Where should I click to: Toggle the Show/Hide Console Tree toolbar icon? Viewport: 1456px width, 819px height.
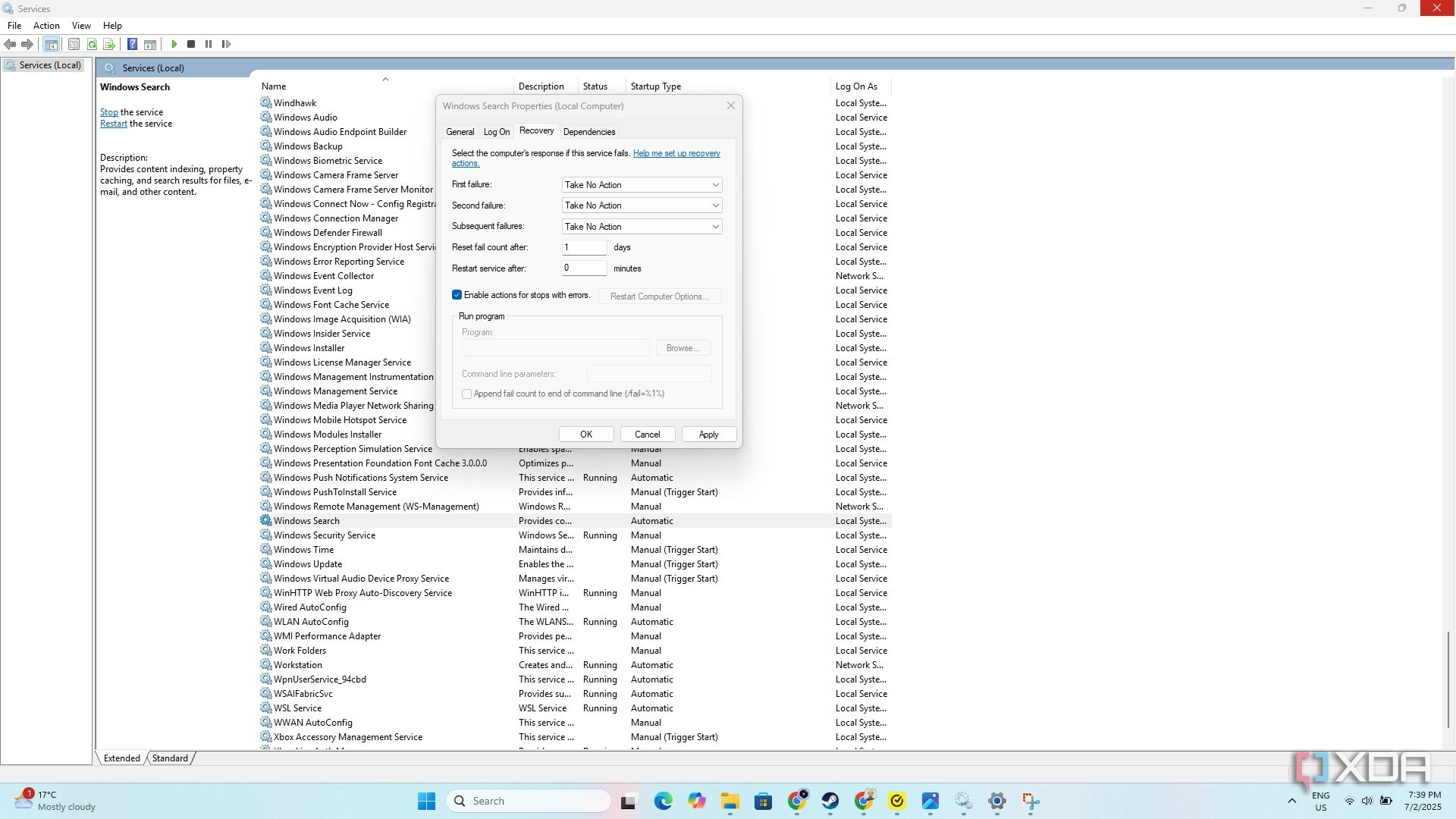coord(52,44)
